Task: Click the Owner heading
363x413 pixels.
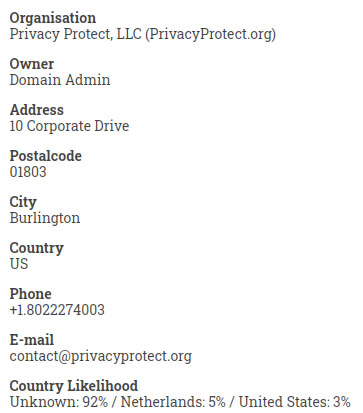Action: pos(32,64)
